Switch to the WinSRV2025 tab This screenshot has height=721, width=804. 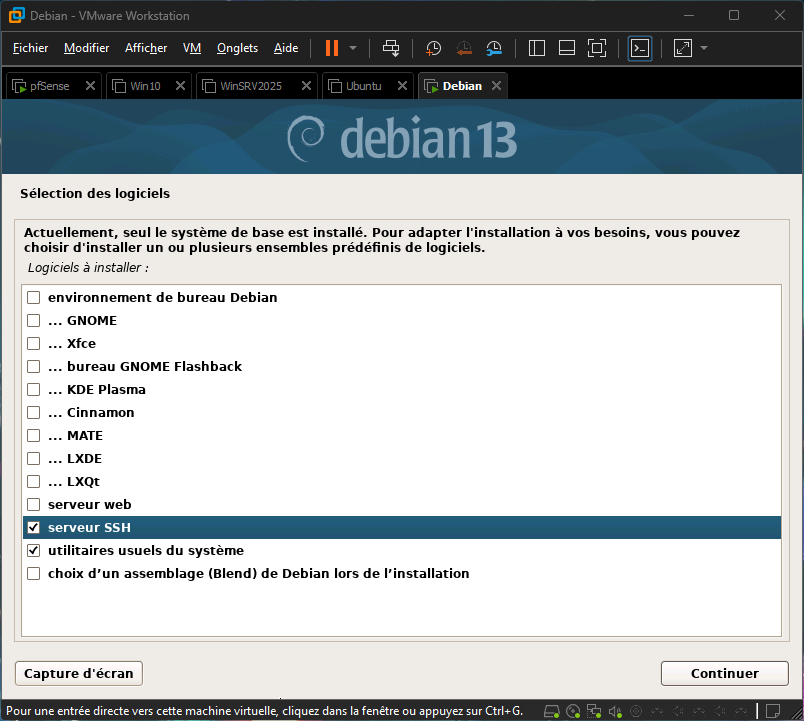(250, 86)
